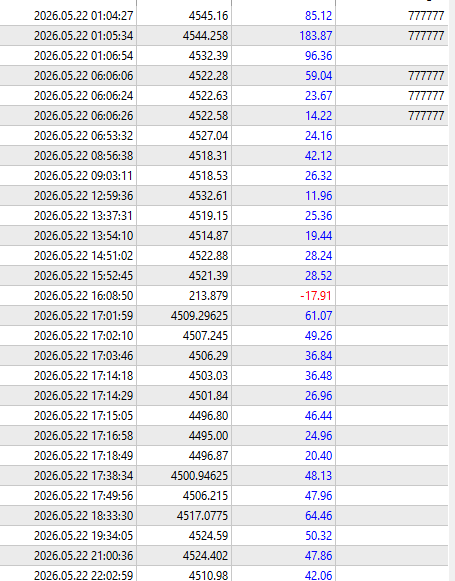
Task: Click profit value 19.44
Action: [x=318, y=236]
